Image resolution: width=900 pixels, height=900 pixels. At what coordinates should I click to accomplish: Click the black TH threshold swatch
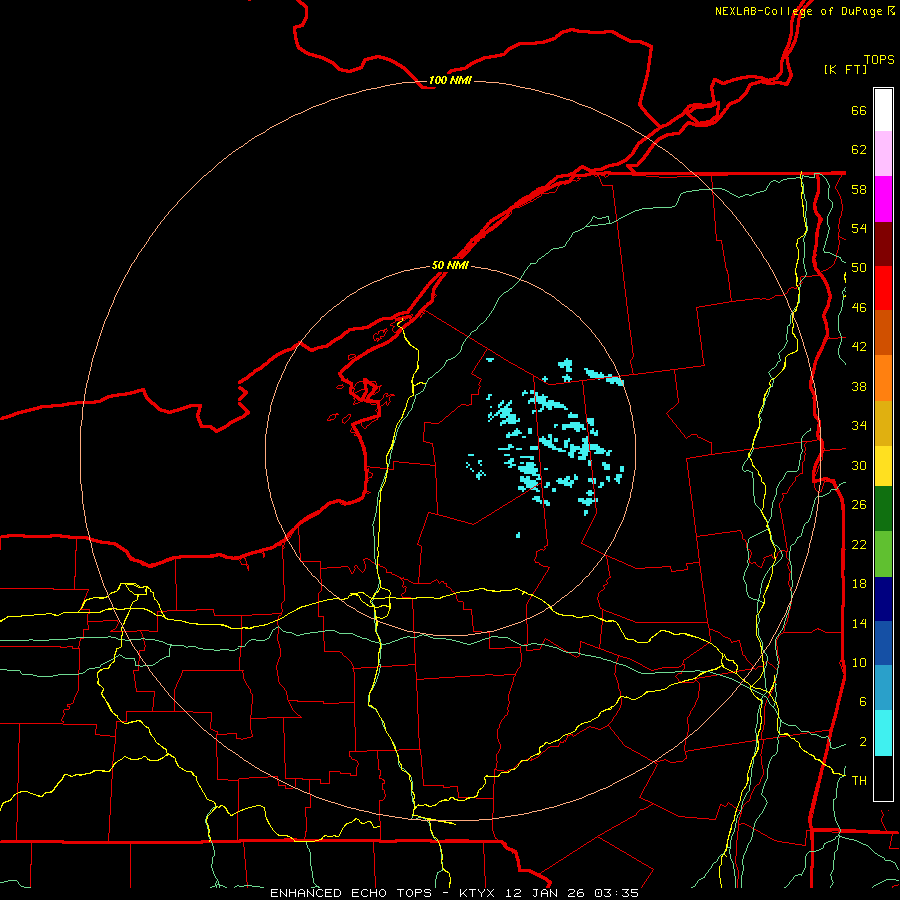[883, 778]
